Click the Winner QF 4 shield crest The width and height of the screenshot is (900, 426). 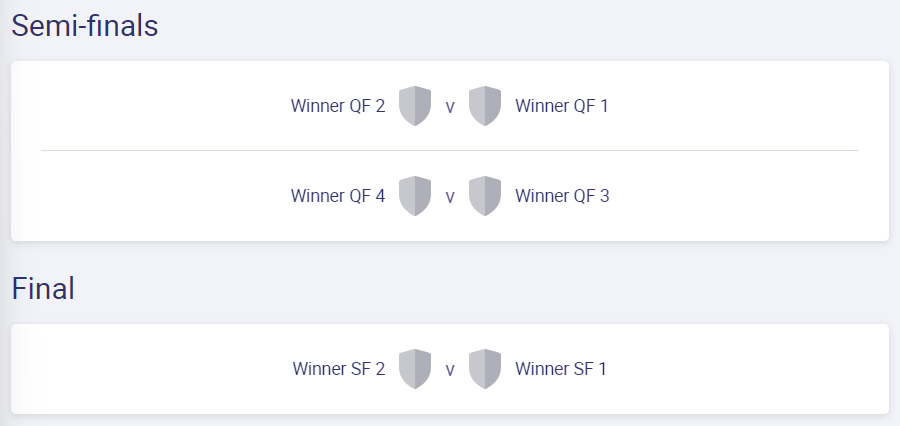click(x=415, y=196)
